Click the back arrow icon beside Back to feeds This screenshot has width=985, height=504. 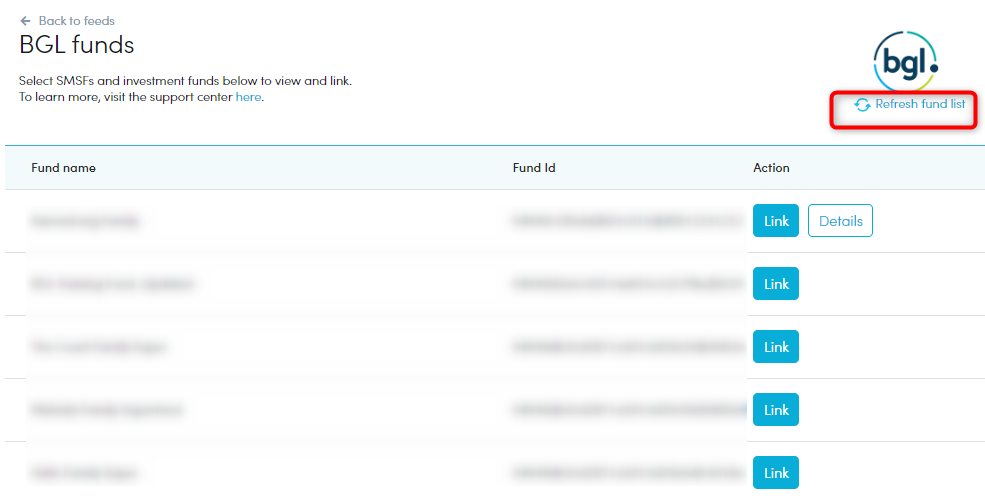25,21
